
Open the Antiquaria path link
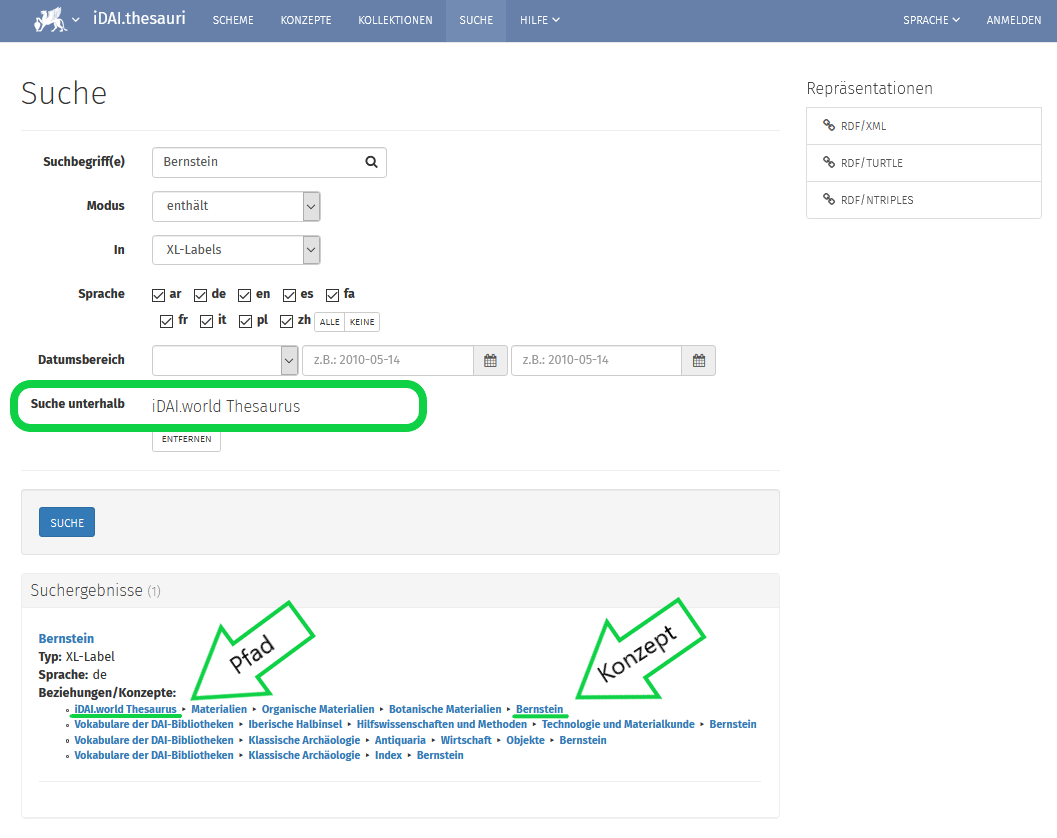(x=400, y=740)
